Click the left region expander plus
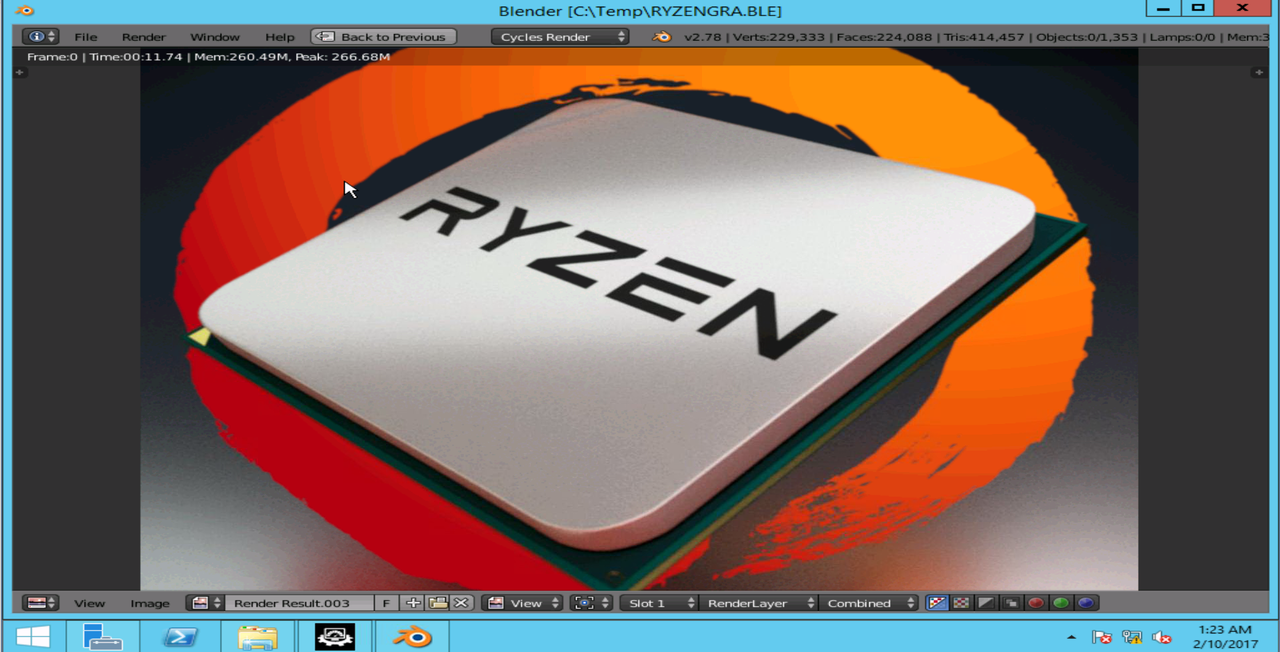Image resolution: width=1280 pixels, height=652 pixels. 19,72
